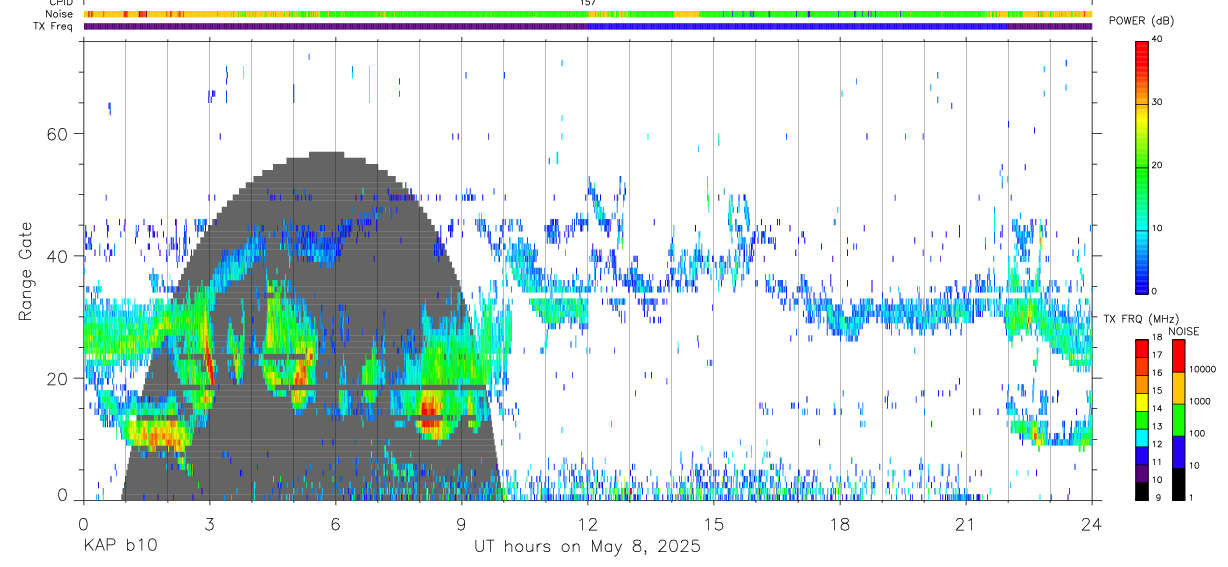Click the 'Noise' row label at top
This screenshot has width=1228, height=567.
coord(60,14)
